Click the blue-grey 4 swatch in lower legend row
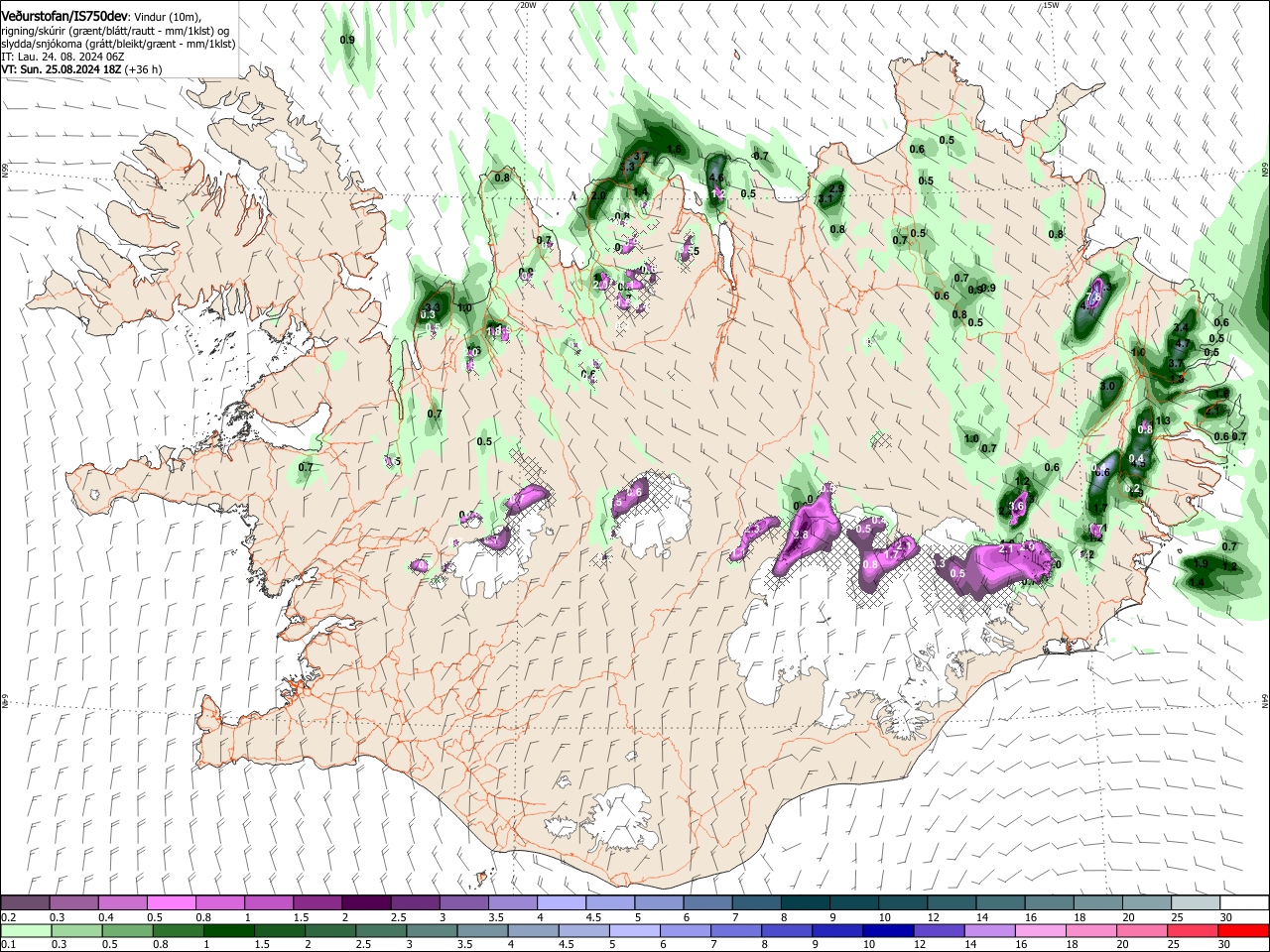The image size is (1270, 952). [x=532, y=930]
